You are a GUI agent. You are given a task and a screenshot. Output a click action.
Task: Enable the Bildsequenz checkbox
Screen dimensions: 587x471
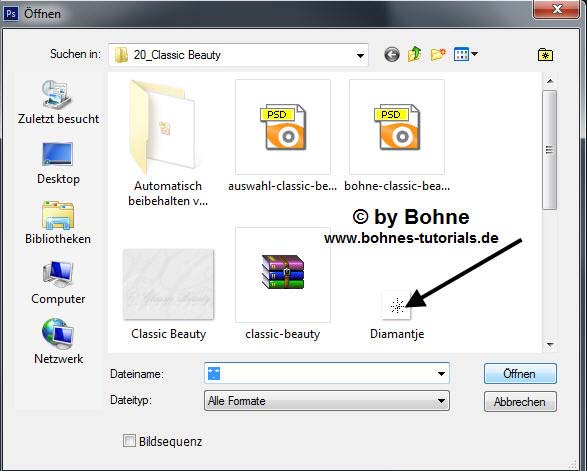129,440
